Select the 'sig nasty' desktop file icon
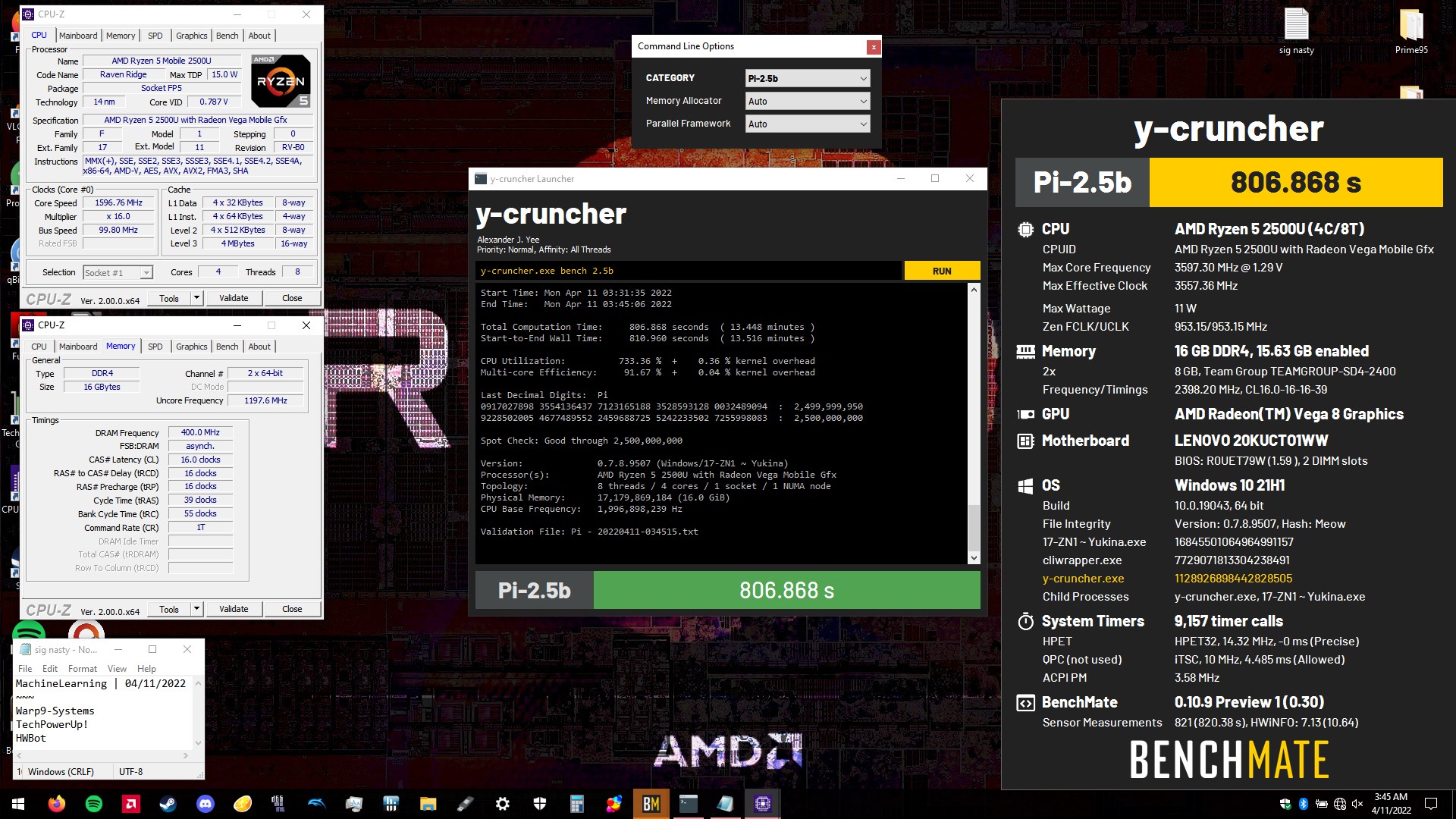 tap(1296, 31)
